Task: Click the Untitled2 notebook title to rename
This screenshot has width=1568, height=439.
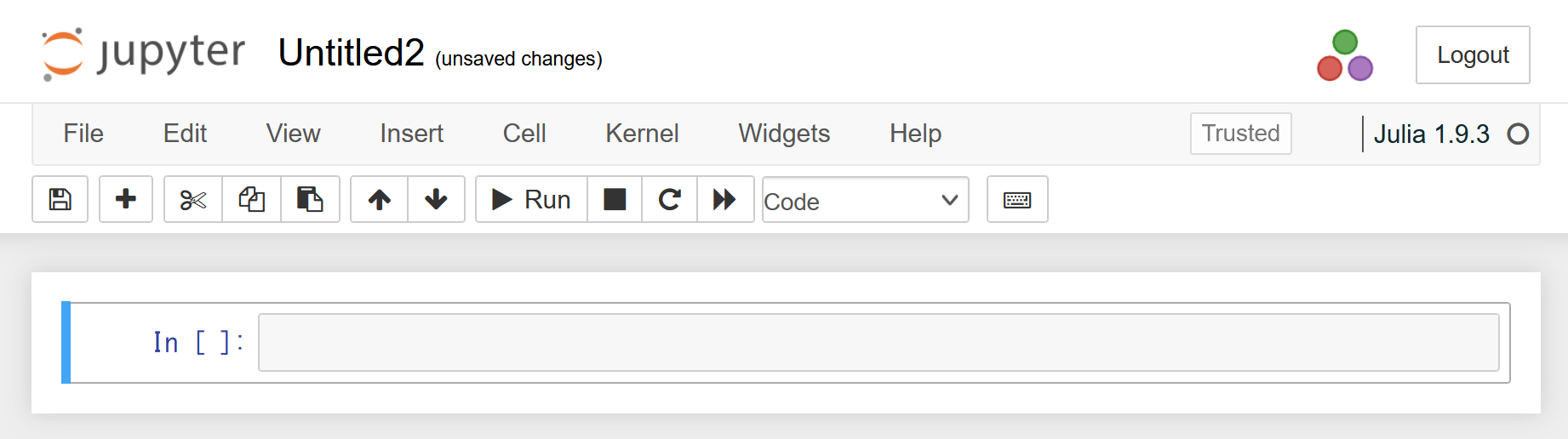Action: [x=351, y=53]
